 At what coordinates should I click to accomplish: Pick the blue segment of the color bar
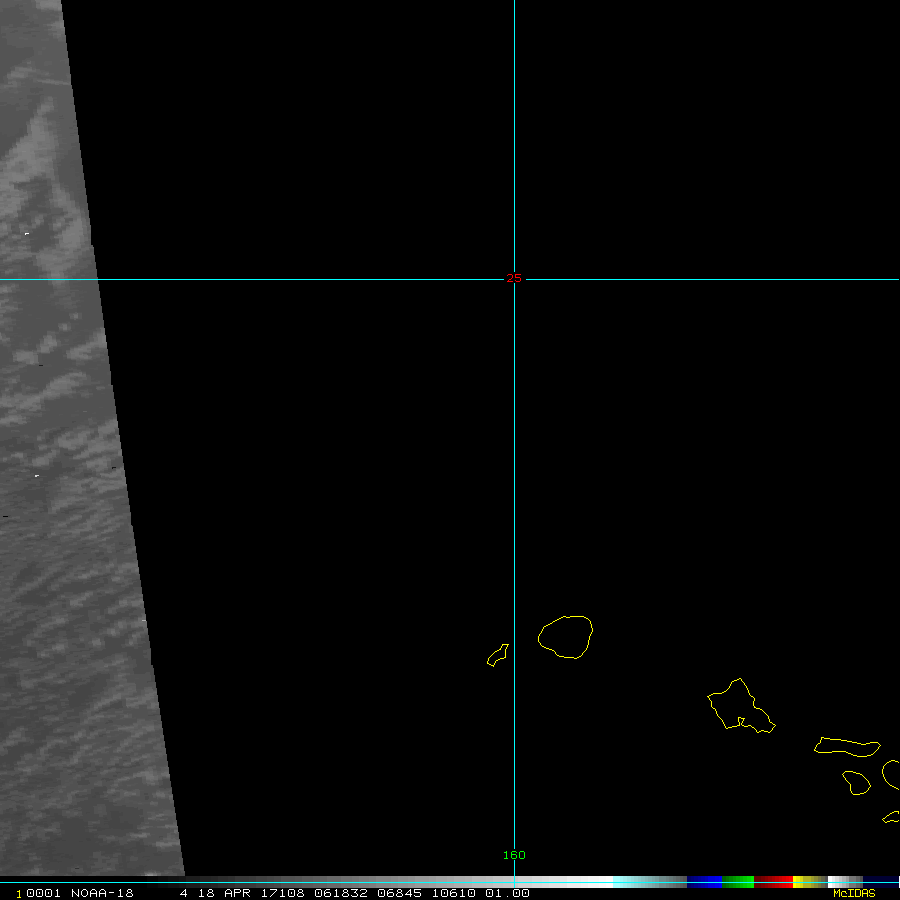(704, 881)
